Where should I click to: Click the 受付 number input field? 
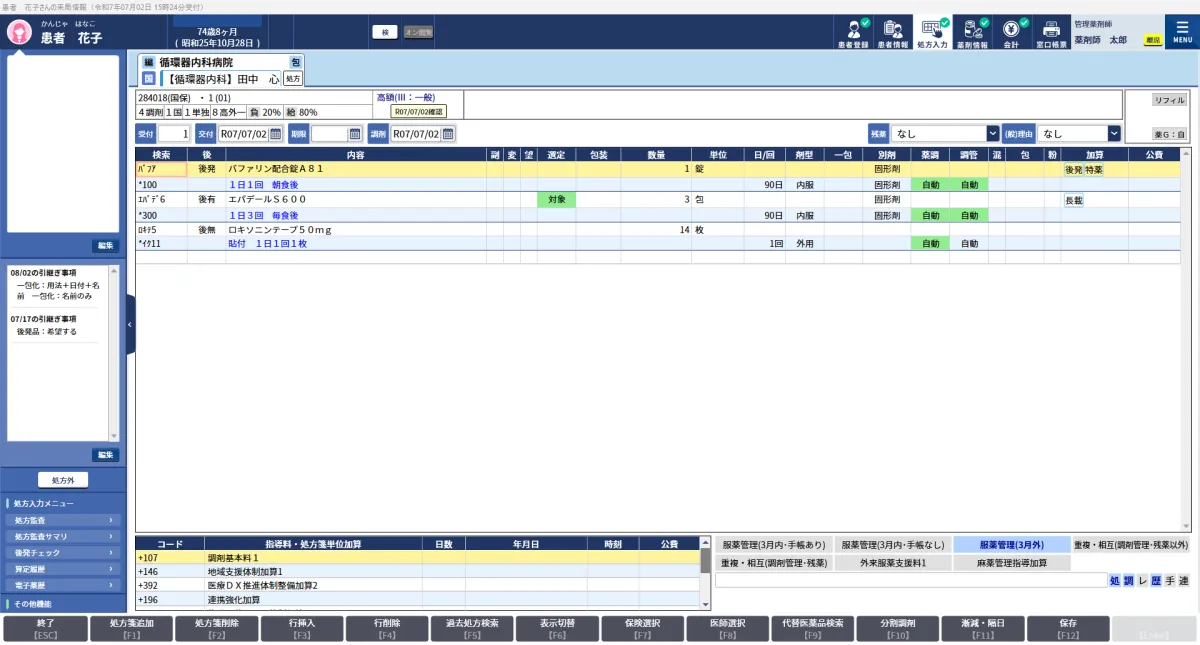pos(173,134)
